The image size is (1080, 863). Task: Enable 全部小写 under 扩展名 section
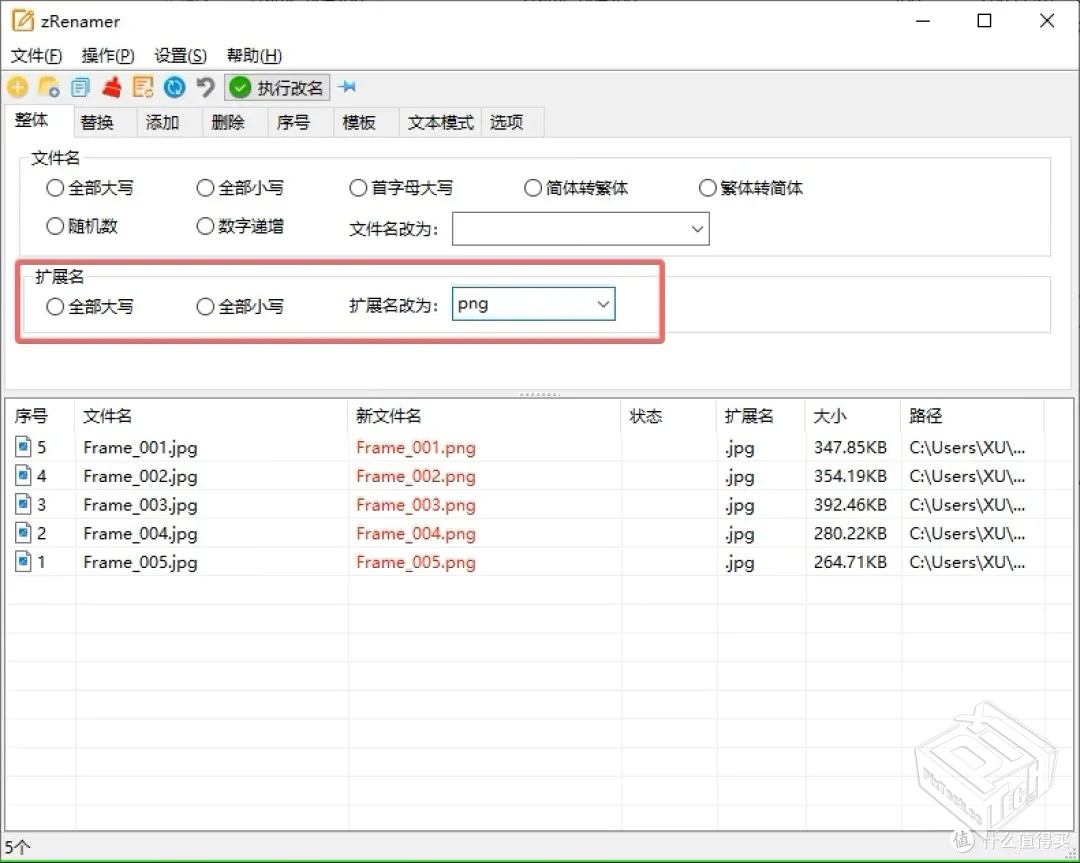click(204, 307)
